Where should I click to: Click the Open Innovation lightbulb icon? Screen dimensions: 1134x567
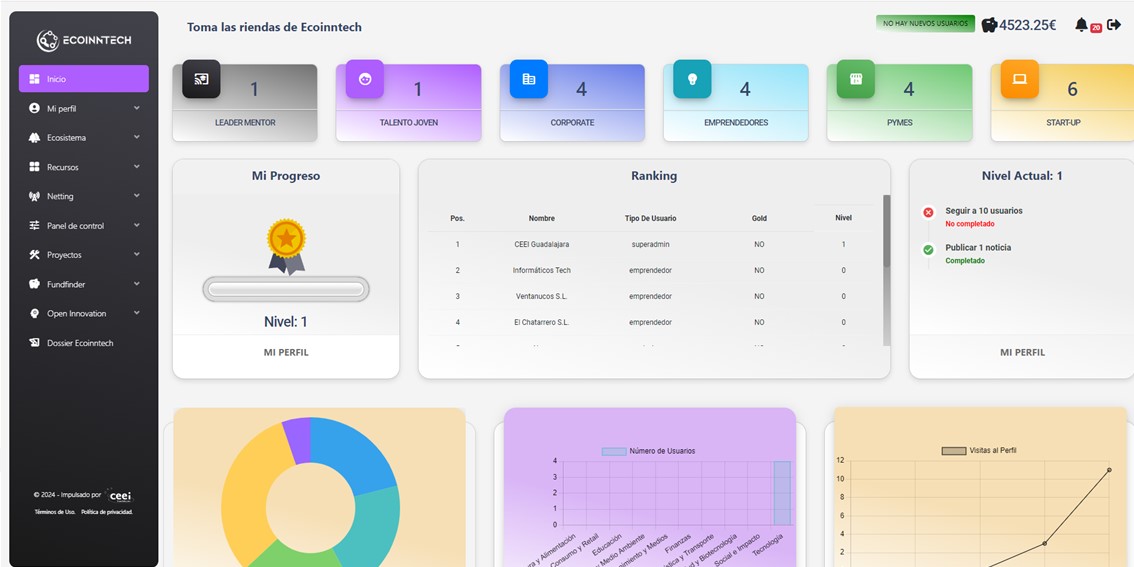[x=34, y=313]
